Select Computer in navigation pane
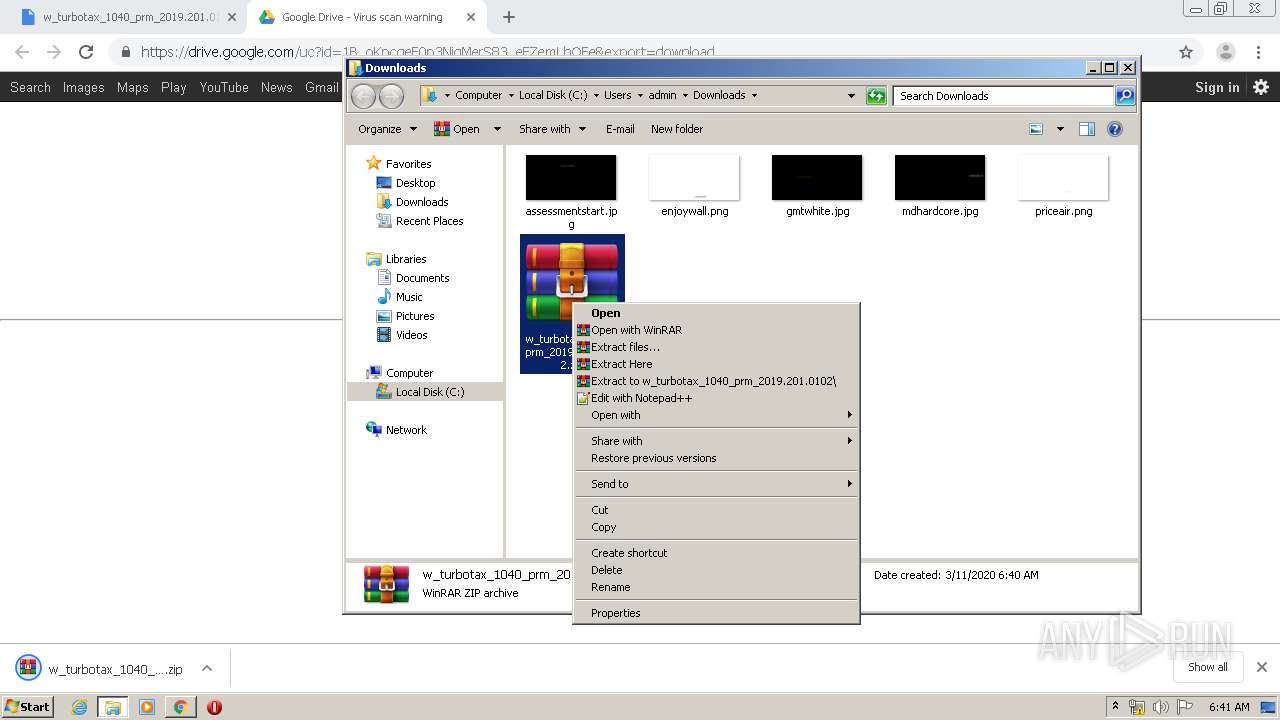This screenshot has height=720, width=1280. pos(399,373)
